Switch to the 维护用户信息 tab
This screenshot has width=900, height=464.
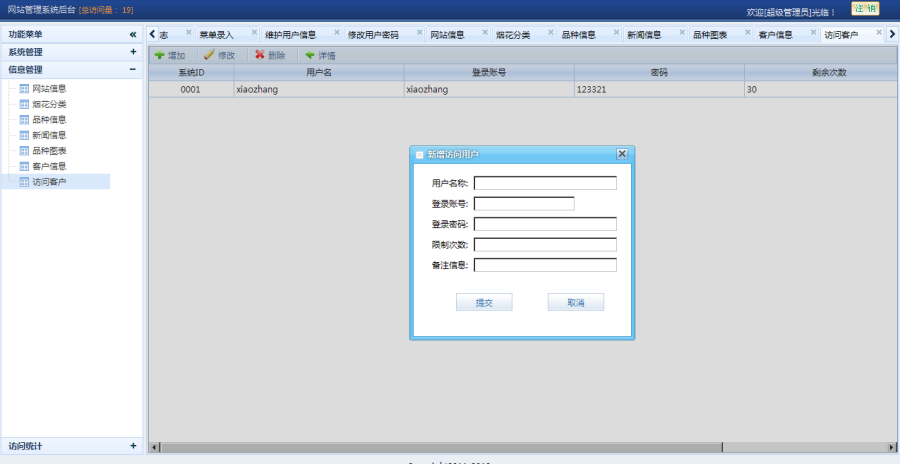[x=290, y=35]
